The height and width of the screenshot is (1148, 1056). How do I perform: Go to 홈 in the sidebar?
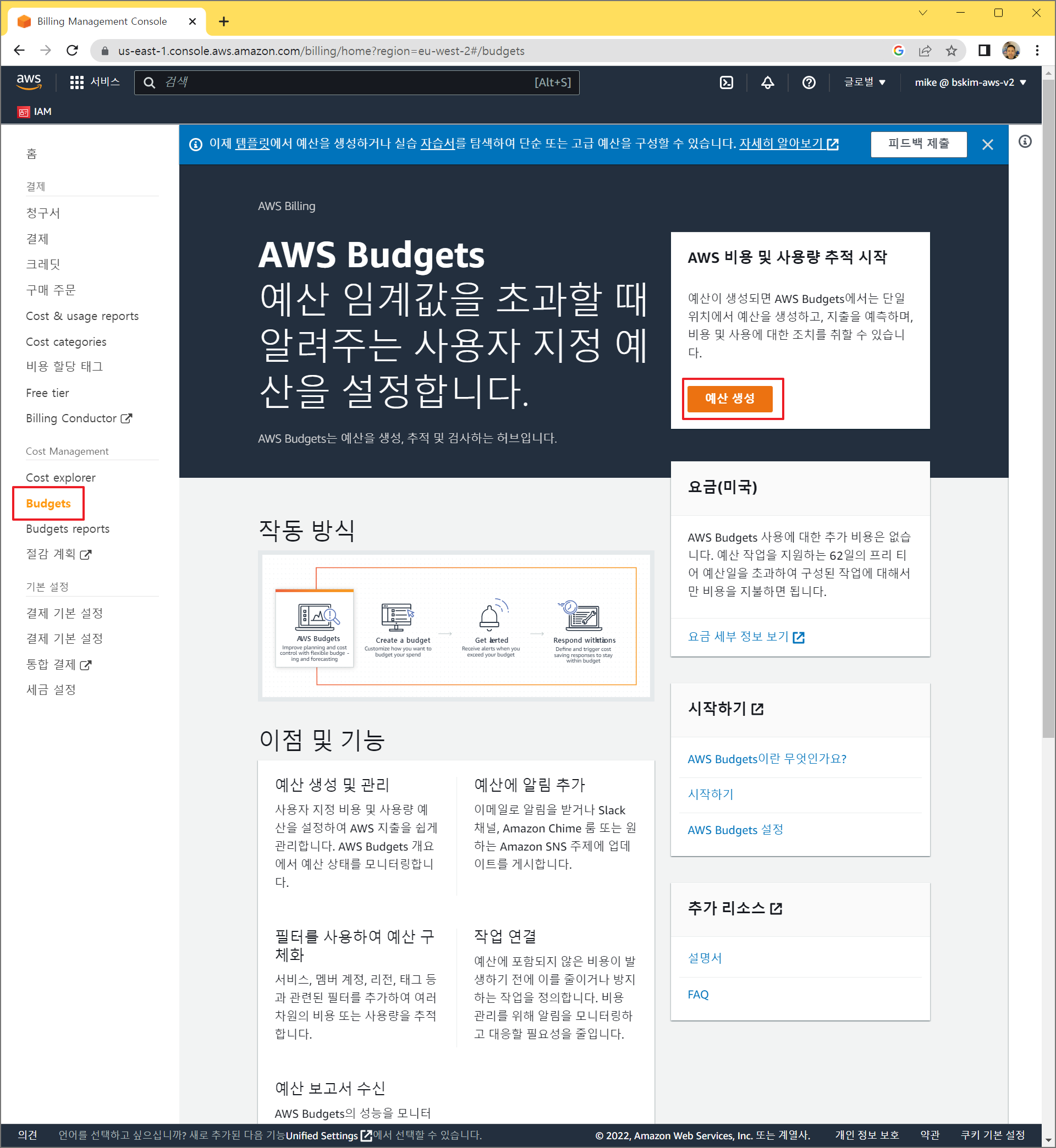(x=31, y=153)
